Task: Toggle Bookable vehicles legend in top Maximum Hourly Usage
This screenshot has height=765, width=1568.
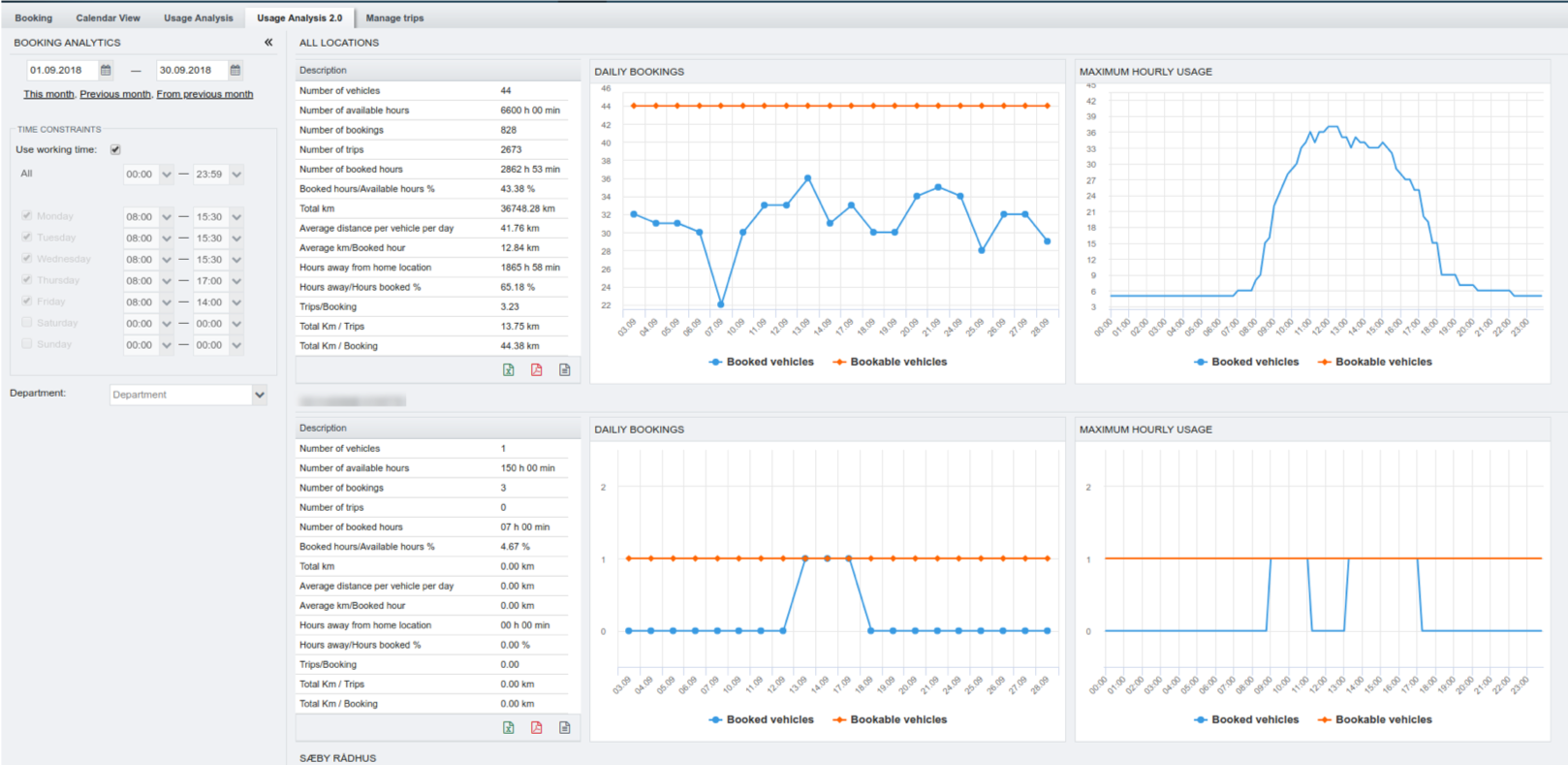Action: click(x=1374, y=362)
